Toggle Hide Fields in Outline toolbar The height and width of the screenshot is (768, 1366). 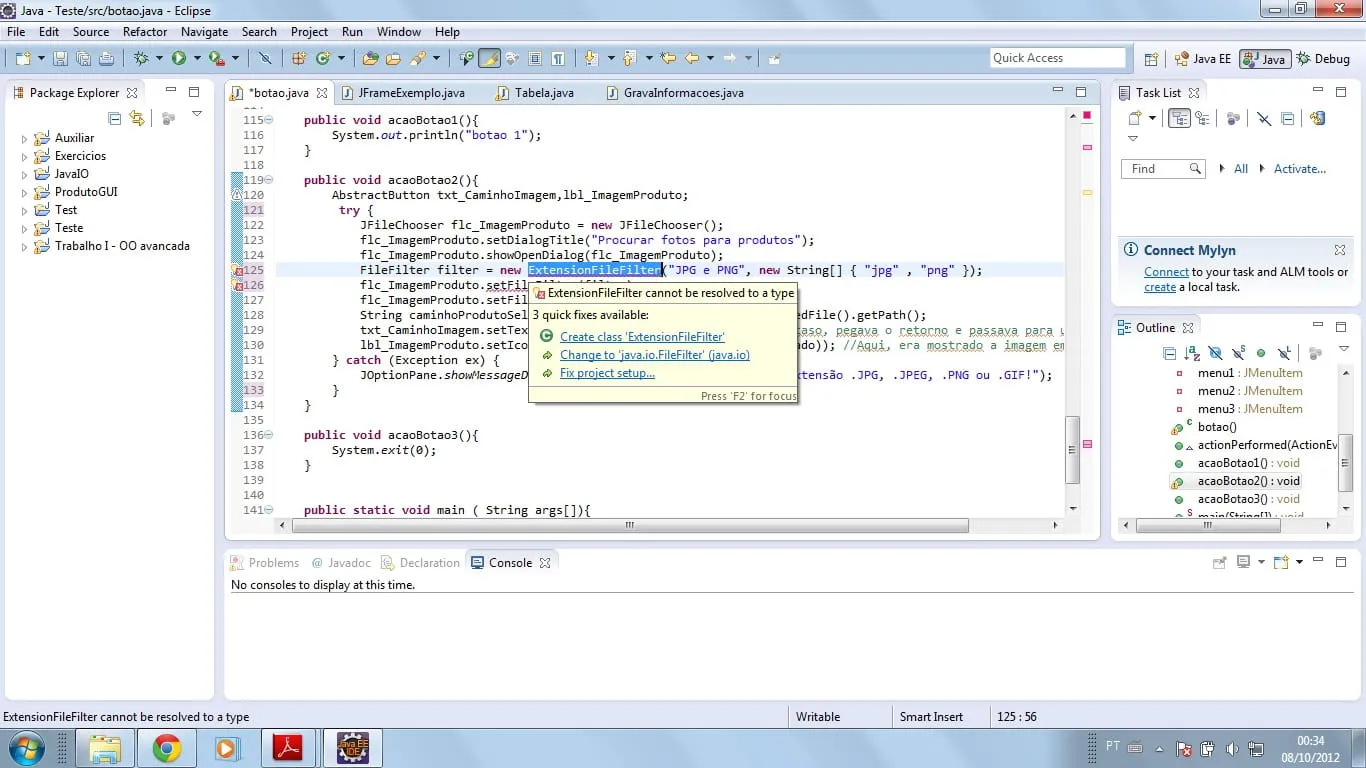click(1215, 353)
